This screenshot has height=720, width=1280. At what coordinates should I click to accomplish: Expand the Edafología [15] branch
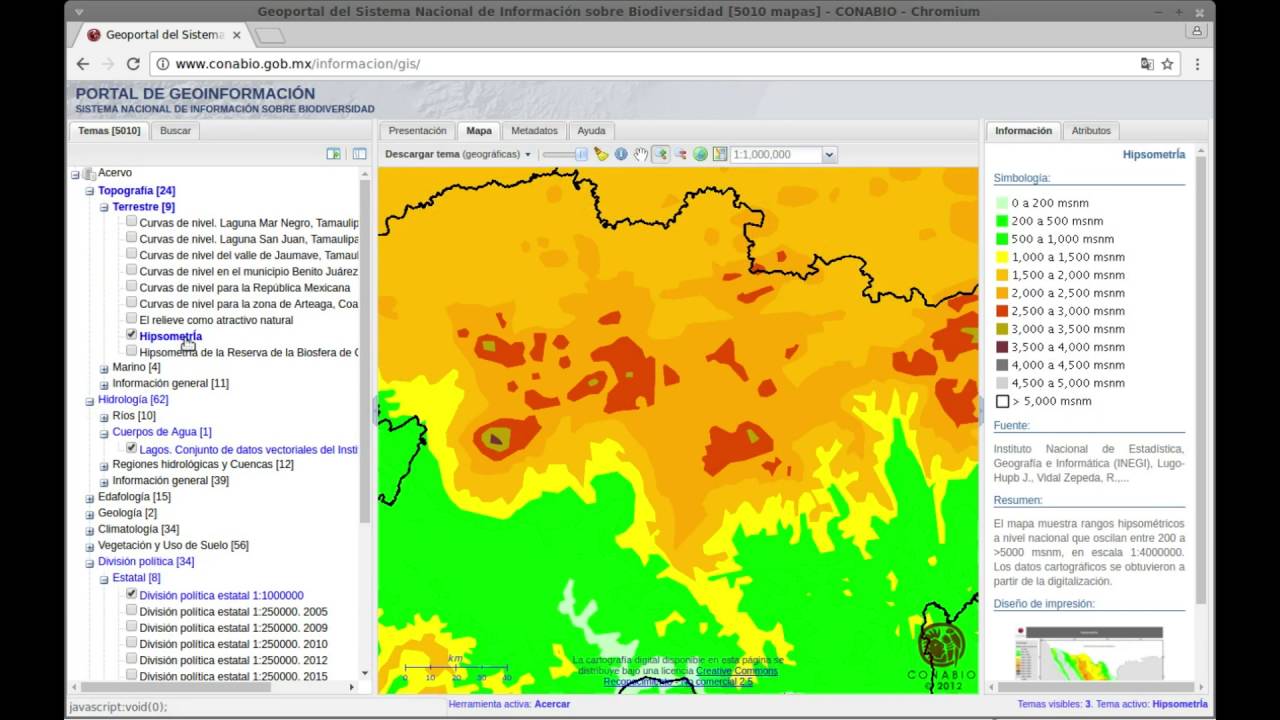89,497
